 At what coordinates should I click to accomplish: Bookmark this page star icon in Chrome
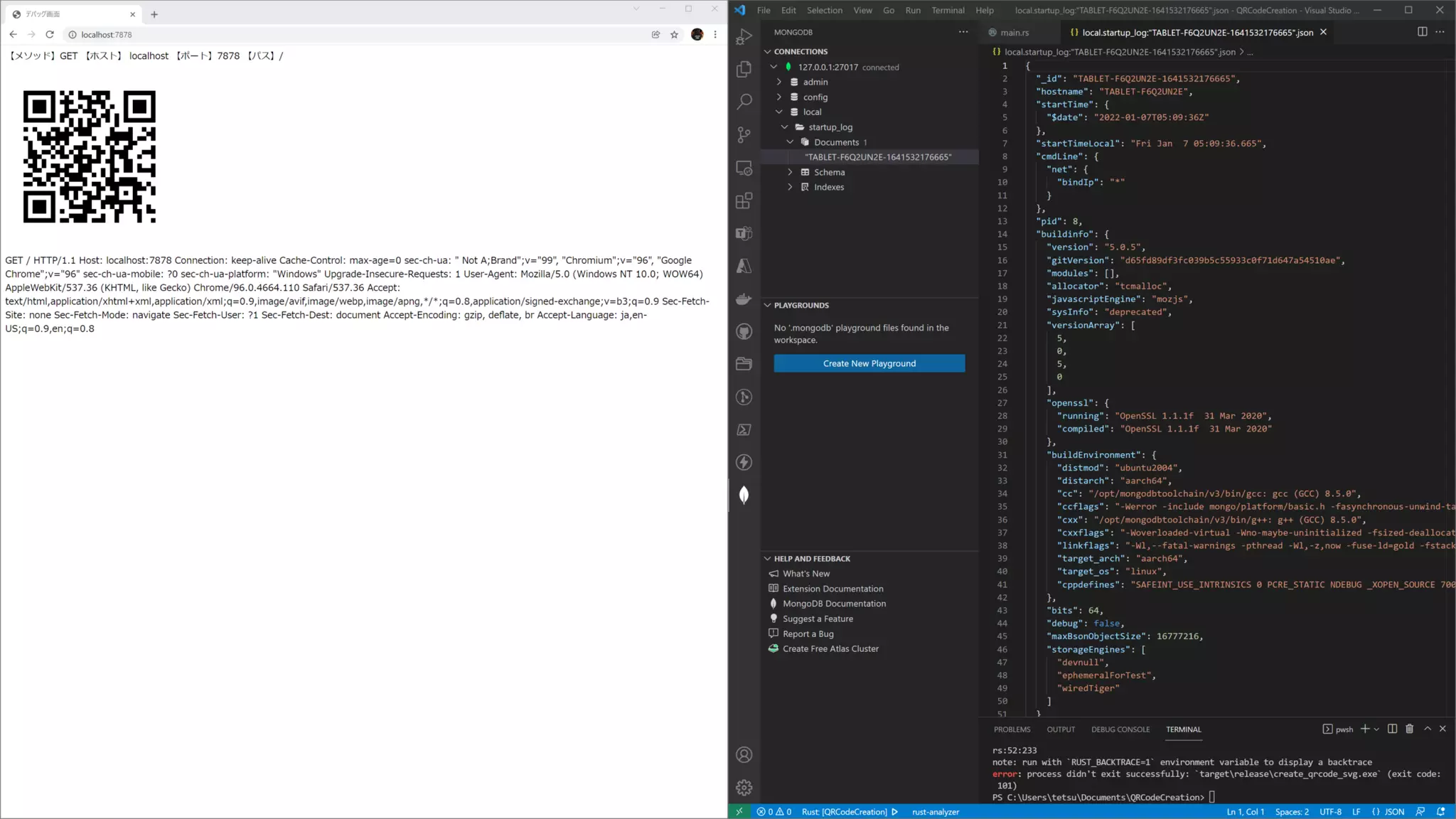click(x=674, y=34)
